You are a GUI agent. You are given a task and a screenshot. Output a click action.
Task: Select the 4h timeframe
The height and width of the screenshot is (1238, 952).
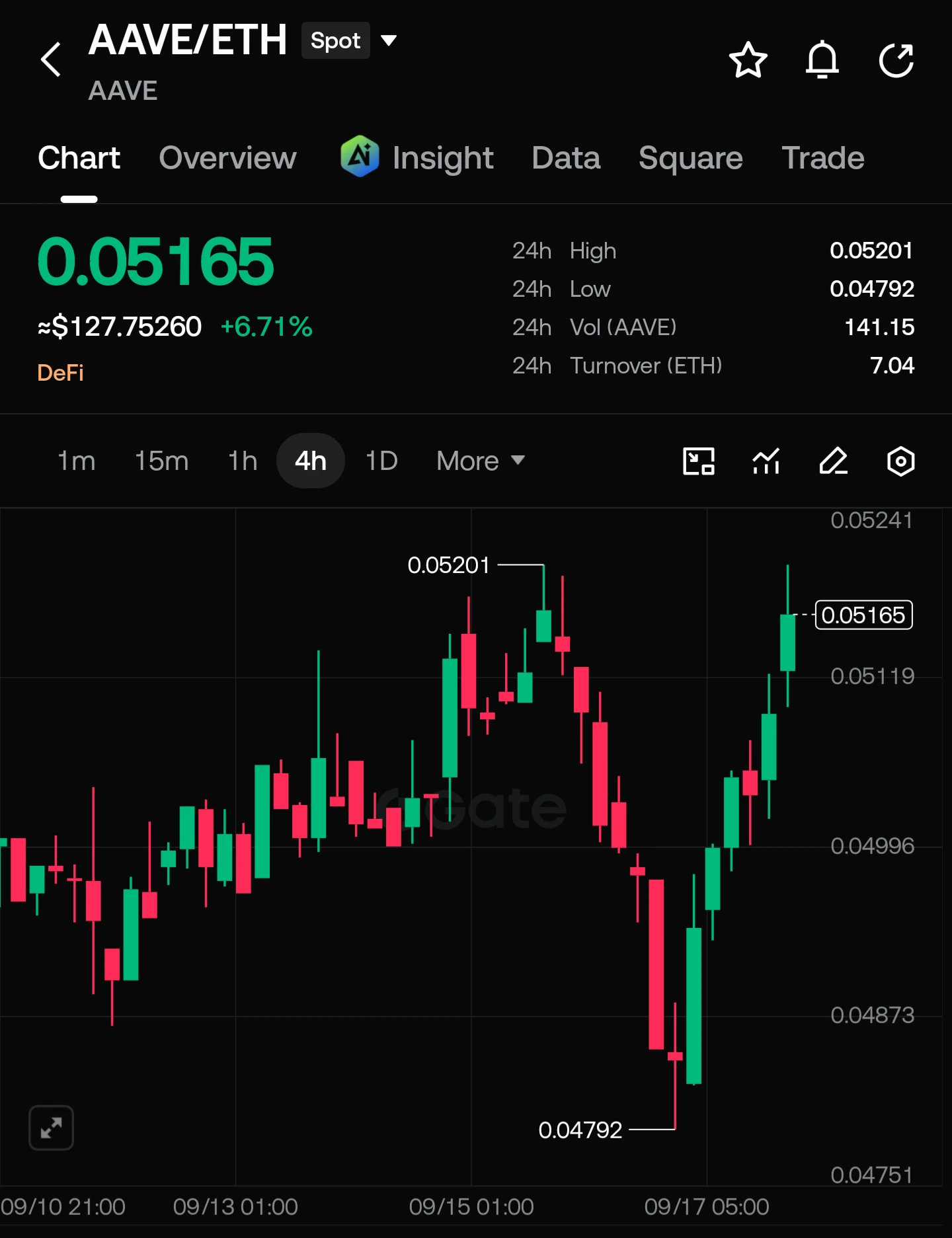[311, 461]
